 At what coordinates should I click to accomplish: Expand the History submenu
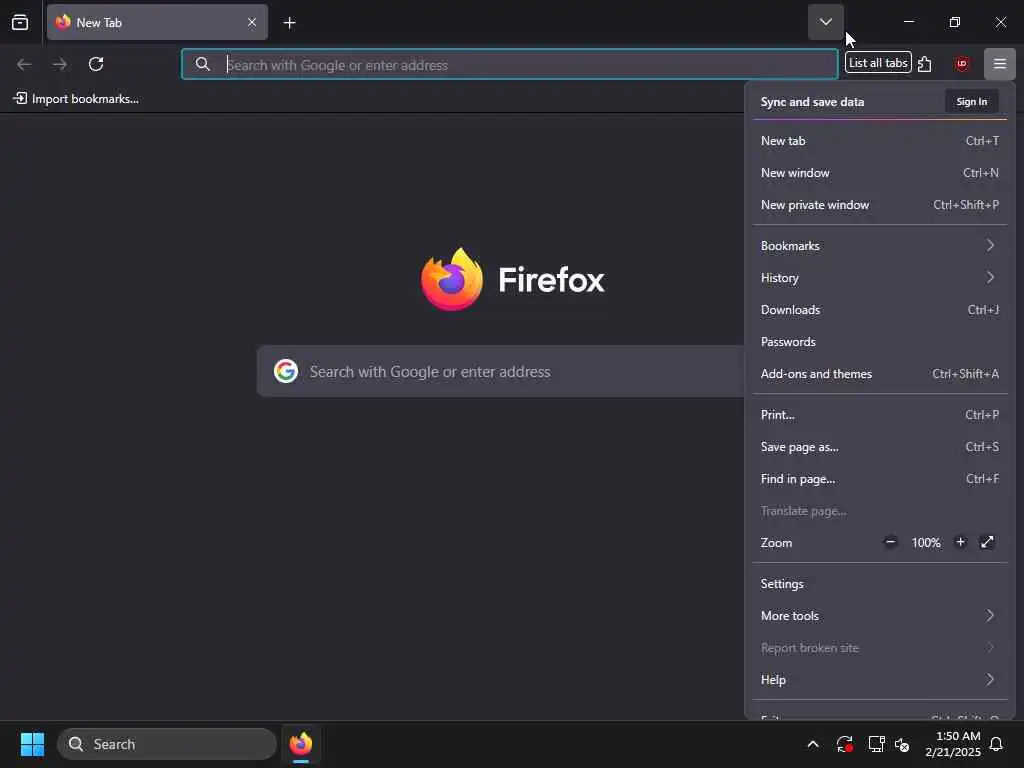[880, 278]
